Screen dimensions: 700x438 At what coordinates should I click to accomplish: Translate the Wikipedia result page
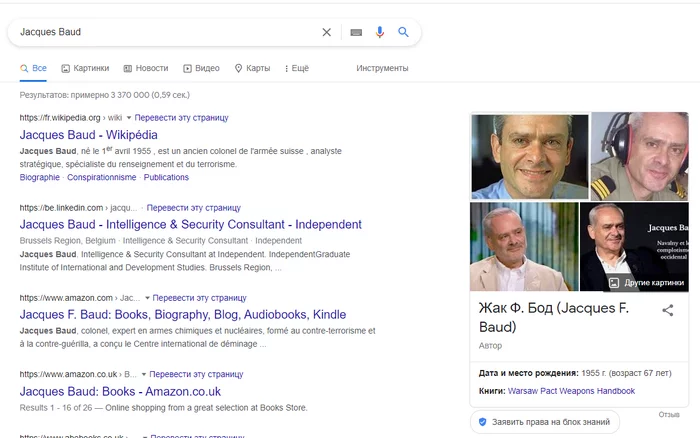coord(181,118)
